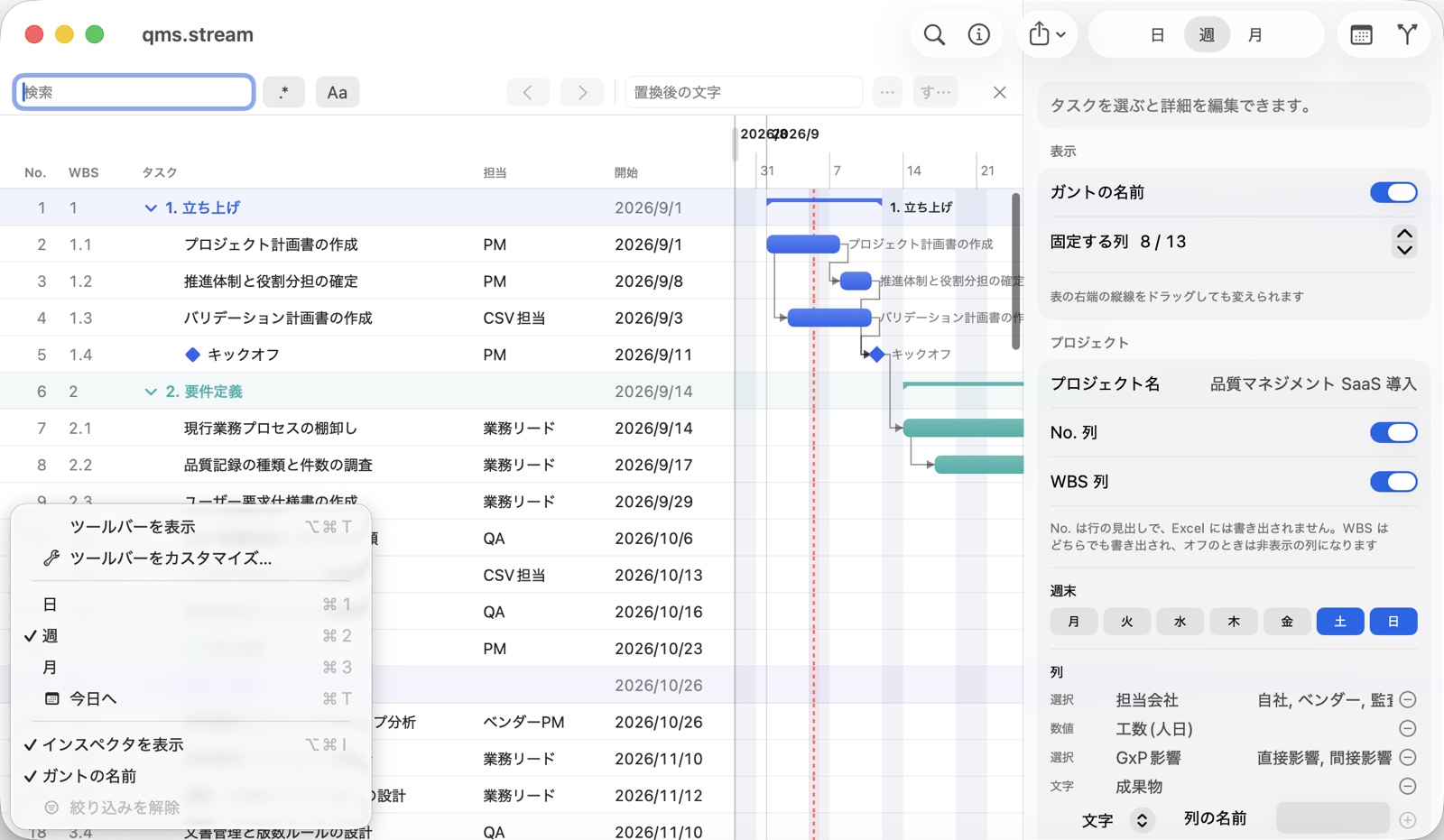This screenshot has height=840, width=1444.
Task: Set 金 as weekend day
Action: pyautogui.click(x=1287, y=622)
